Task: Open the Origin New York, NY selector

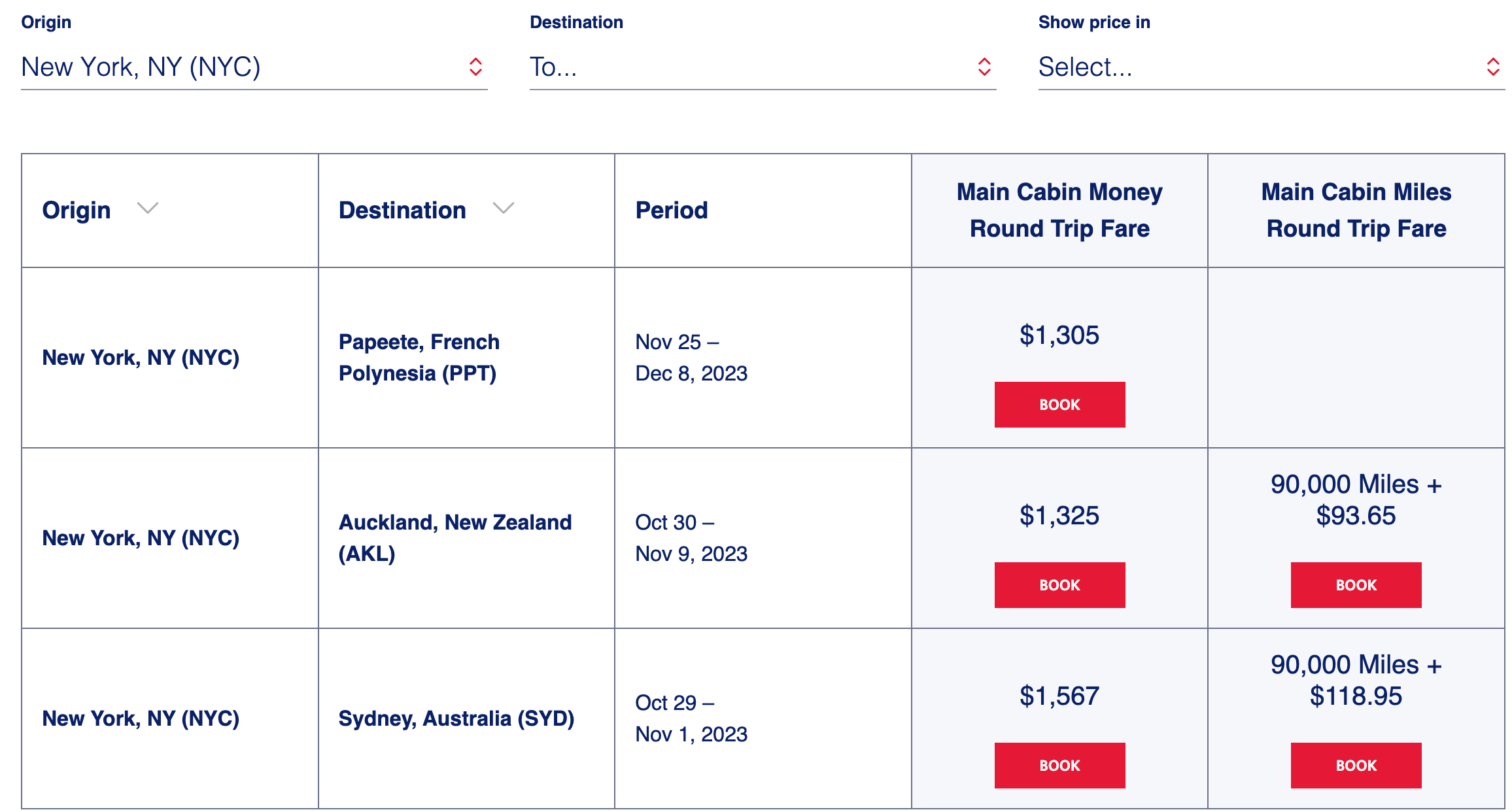Action: 254,67
